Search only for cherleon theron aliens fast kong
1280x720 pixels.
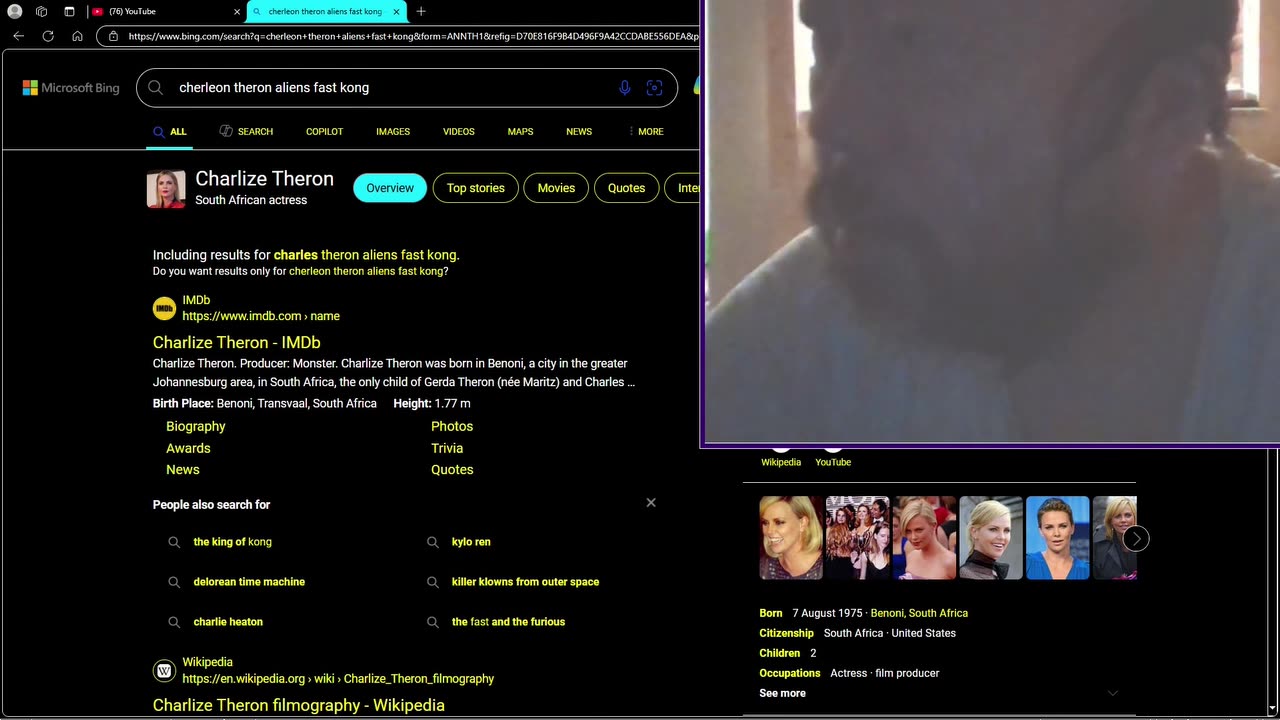pyautogui.click(x=366, y=271)
